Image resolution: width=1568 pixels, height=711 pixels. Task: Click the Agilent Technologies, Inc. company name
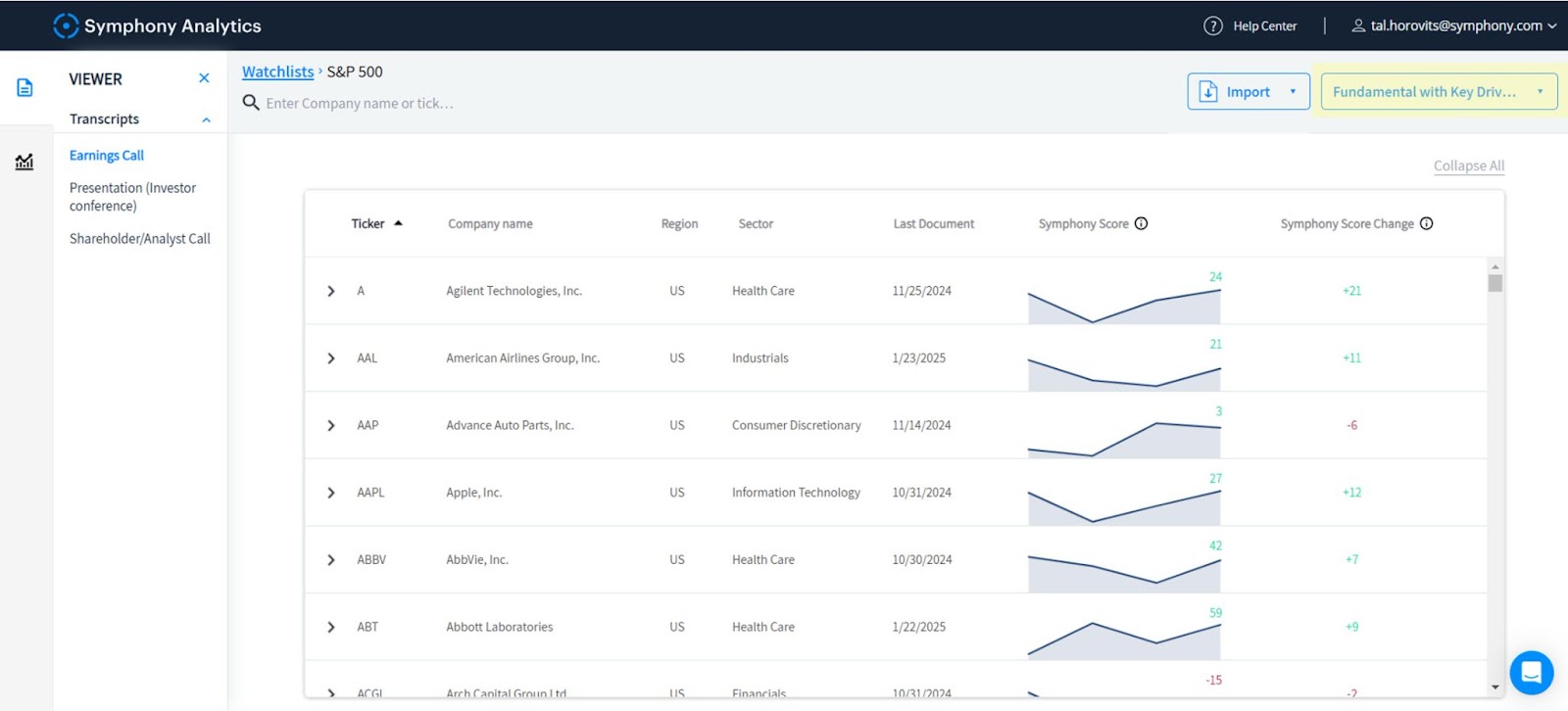[x=514, y=292]
